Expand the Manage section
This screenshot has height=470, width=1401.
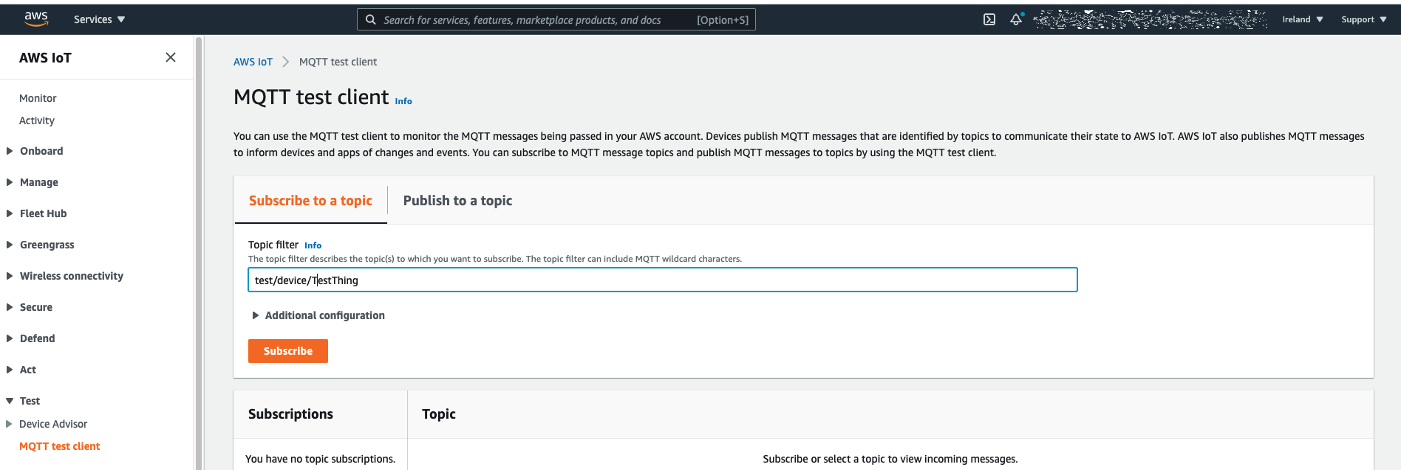(33, 182)
